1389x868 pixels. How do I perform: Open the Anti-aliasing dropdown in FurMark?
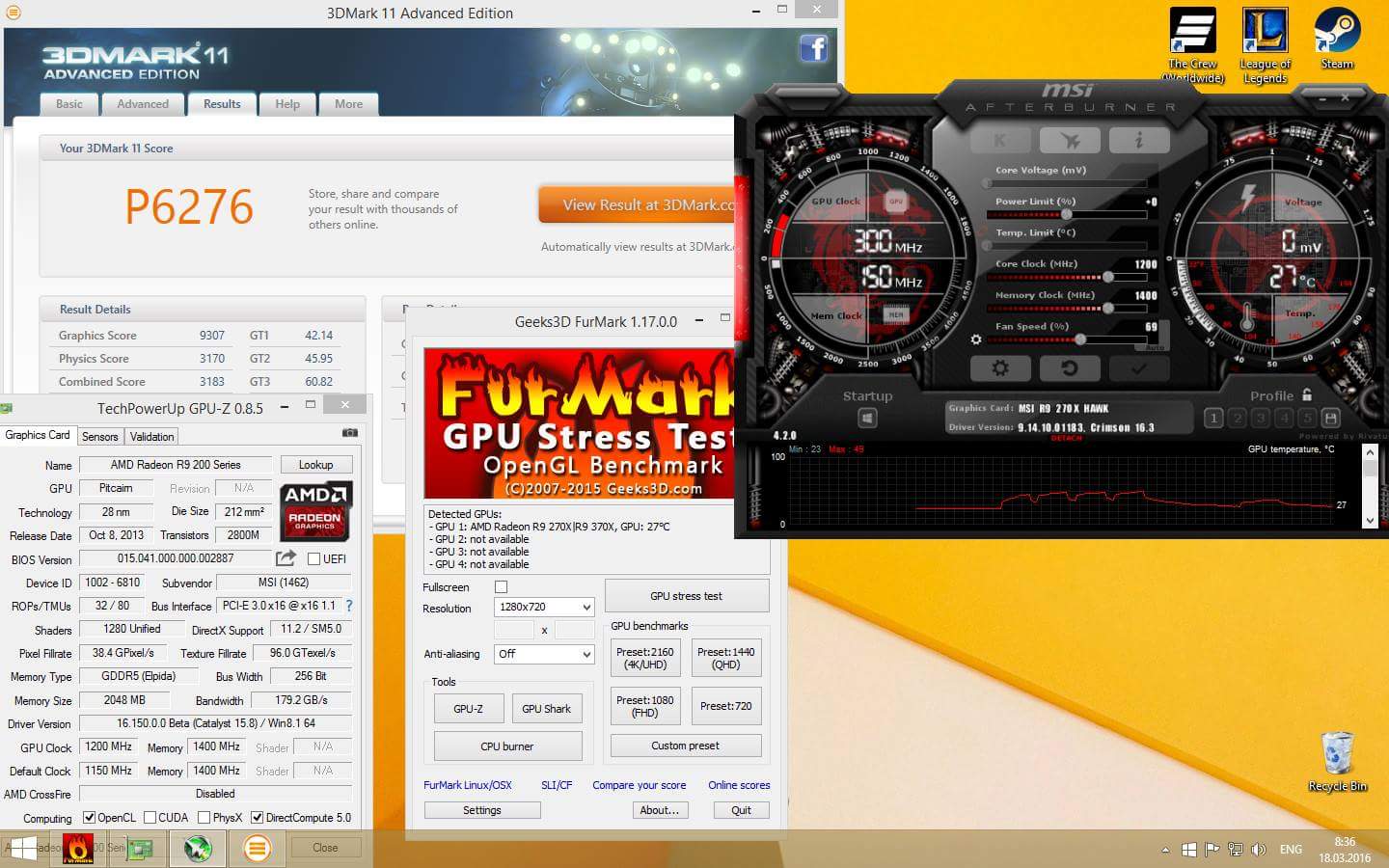(544, 654)
